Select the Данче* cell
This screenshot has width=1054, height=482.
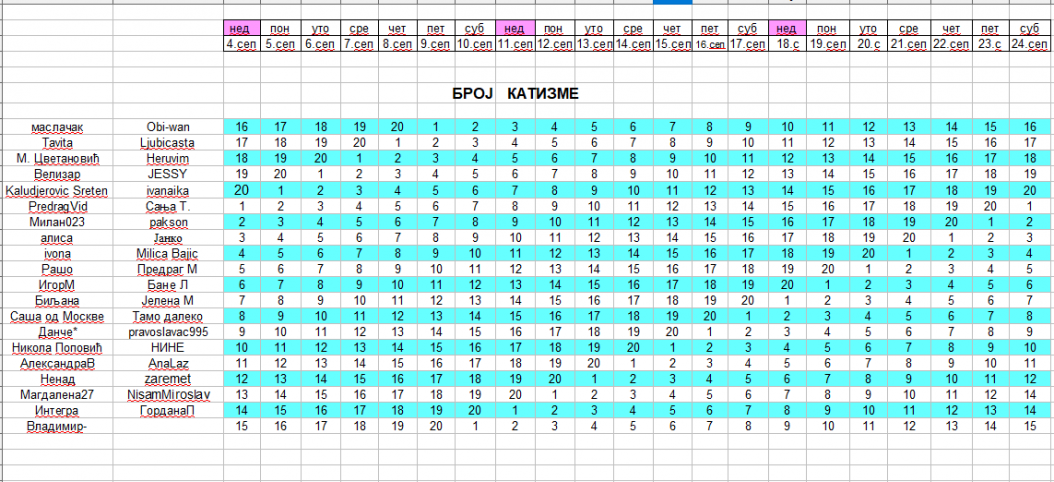click(x=57, y=332)
